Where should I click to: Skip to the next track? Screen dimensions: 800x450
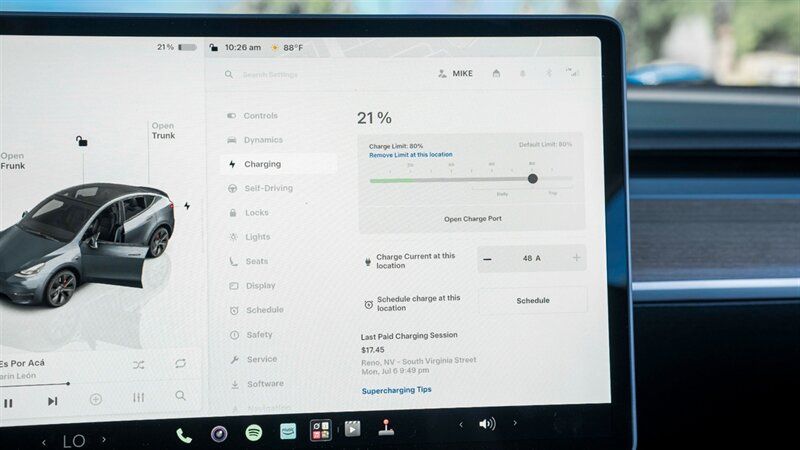(x=52, y=402)
